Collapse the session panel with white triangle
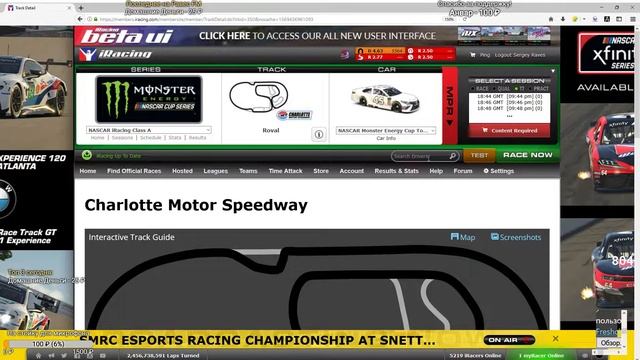 tap(553, 71)
